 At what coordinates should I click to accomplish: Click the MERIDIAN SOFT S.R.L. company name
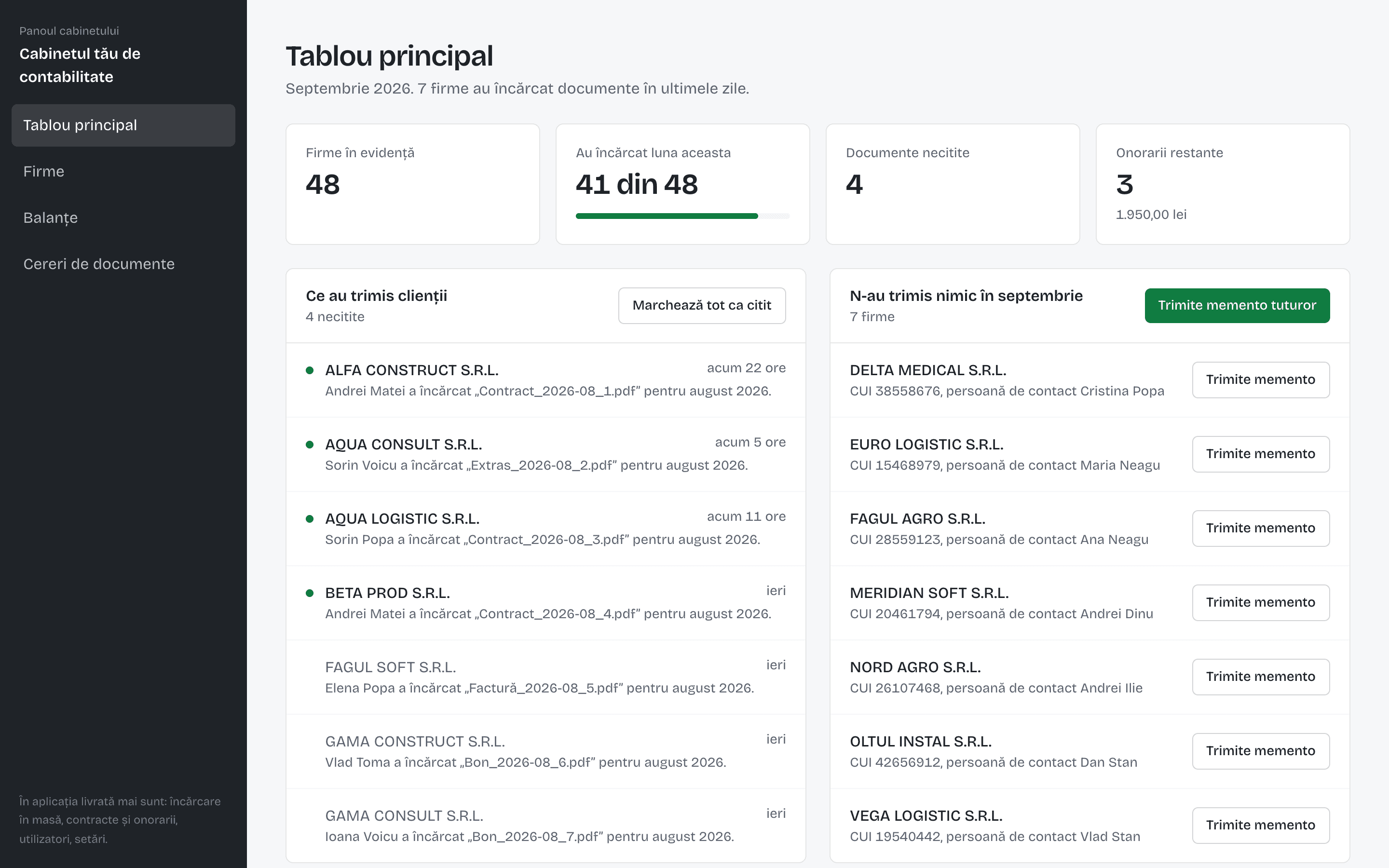[929, 593]
